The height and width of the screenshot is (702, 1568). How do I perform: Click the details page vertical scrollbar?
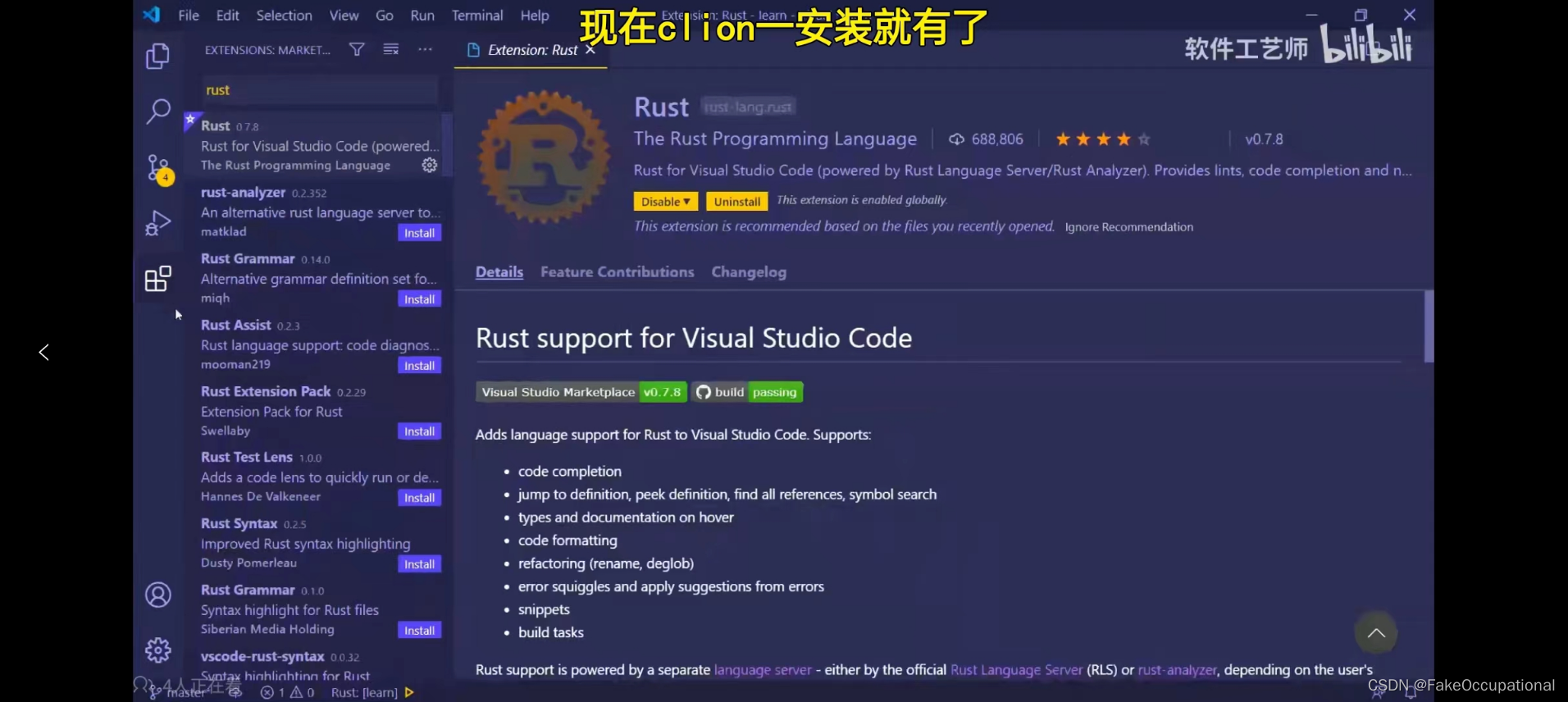(x=1429, y=326)
